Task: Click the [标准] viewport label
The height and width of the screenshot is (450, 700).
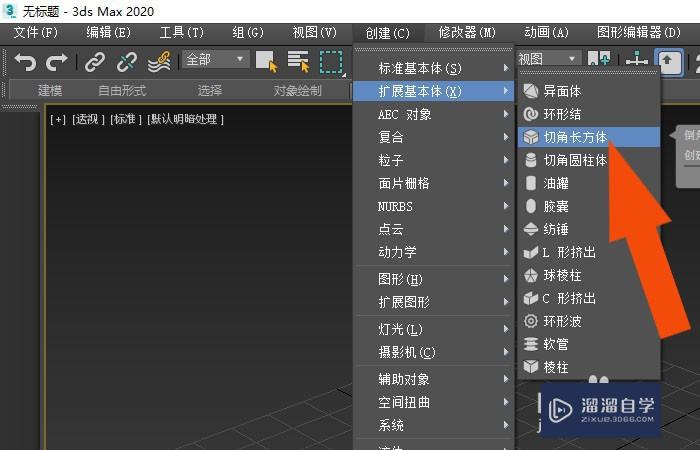Action: tap(125, 119)
